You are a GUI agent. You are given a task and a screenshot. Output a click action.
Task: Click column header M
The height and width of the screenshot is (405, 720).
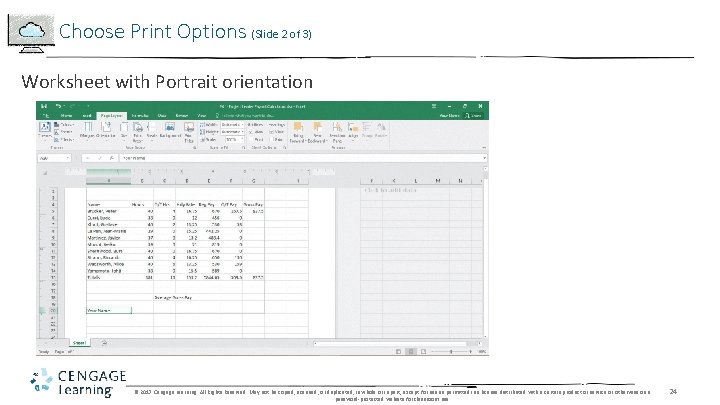coord(438,181)
